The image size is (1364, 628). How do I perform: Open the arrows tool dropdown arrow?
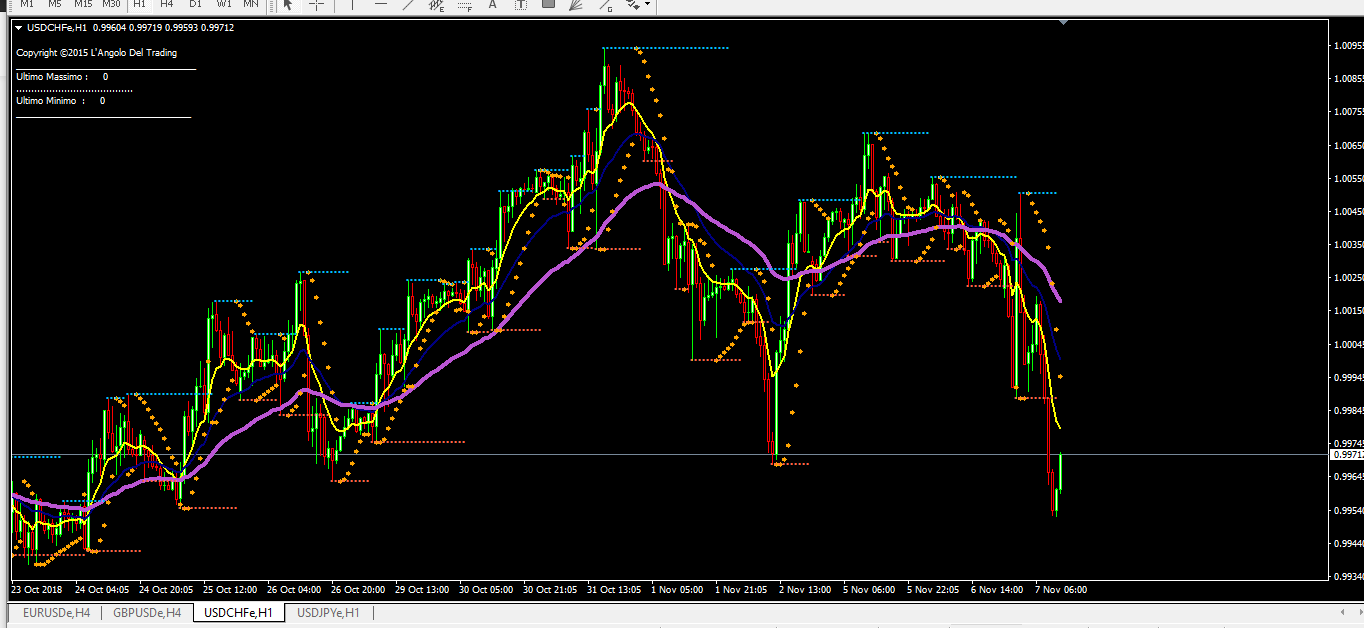click(648, 5)
